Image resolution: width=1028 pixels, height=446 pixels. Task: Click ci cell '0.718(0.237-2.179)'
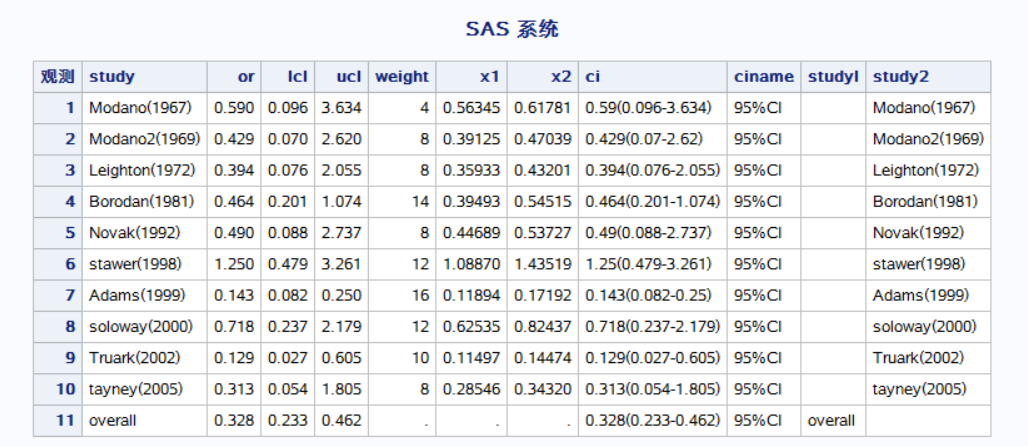pos(653,327)
